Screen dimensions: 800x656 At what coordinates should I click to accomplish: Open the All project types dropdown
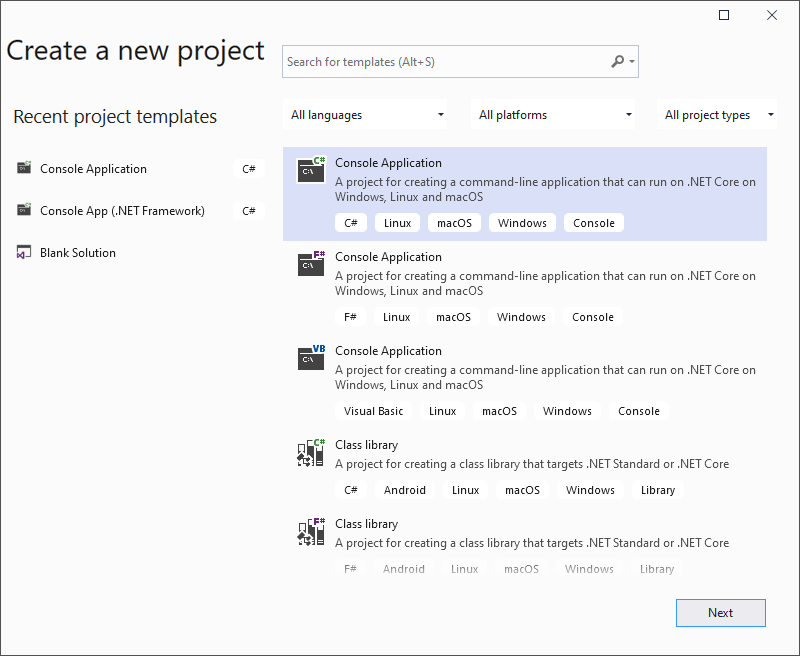(717, 115)
